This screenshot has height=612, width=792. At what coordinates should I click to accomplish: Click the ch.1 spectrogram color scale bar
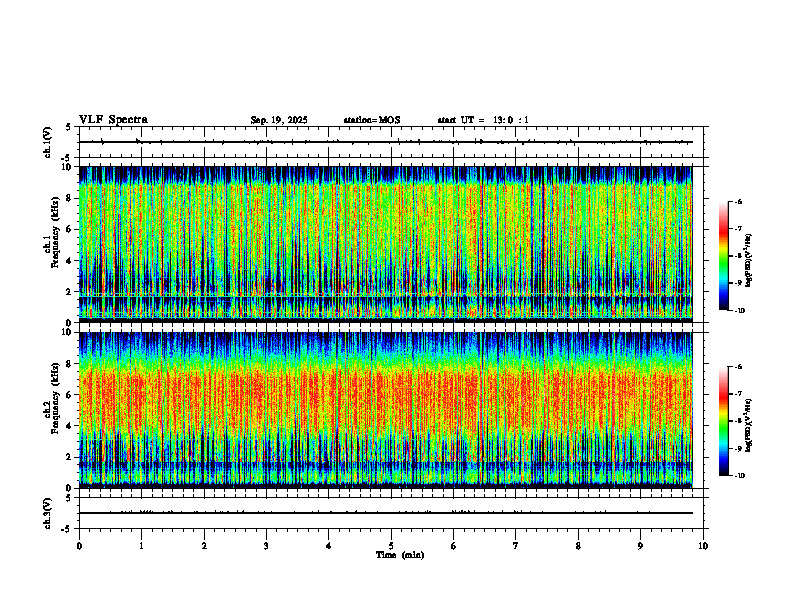tap(723, 256)
